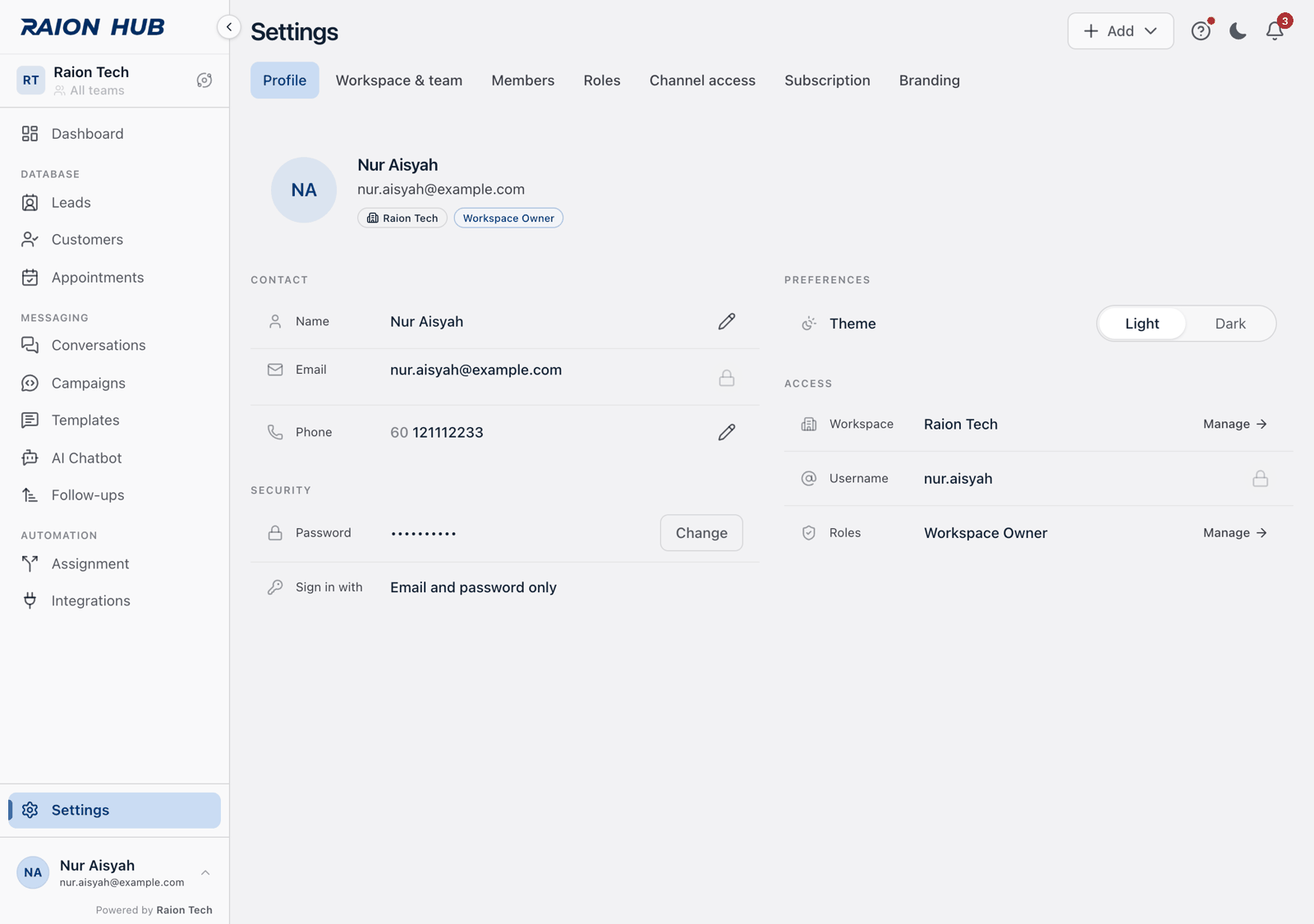Screen dimensions: 1314x924
Task: Click the 'Email and password only' text
Action: point(474,588)
